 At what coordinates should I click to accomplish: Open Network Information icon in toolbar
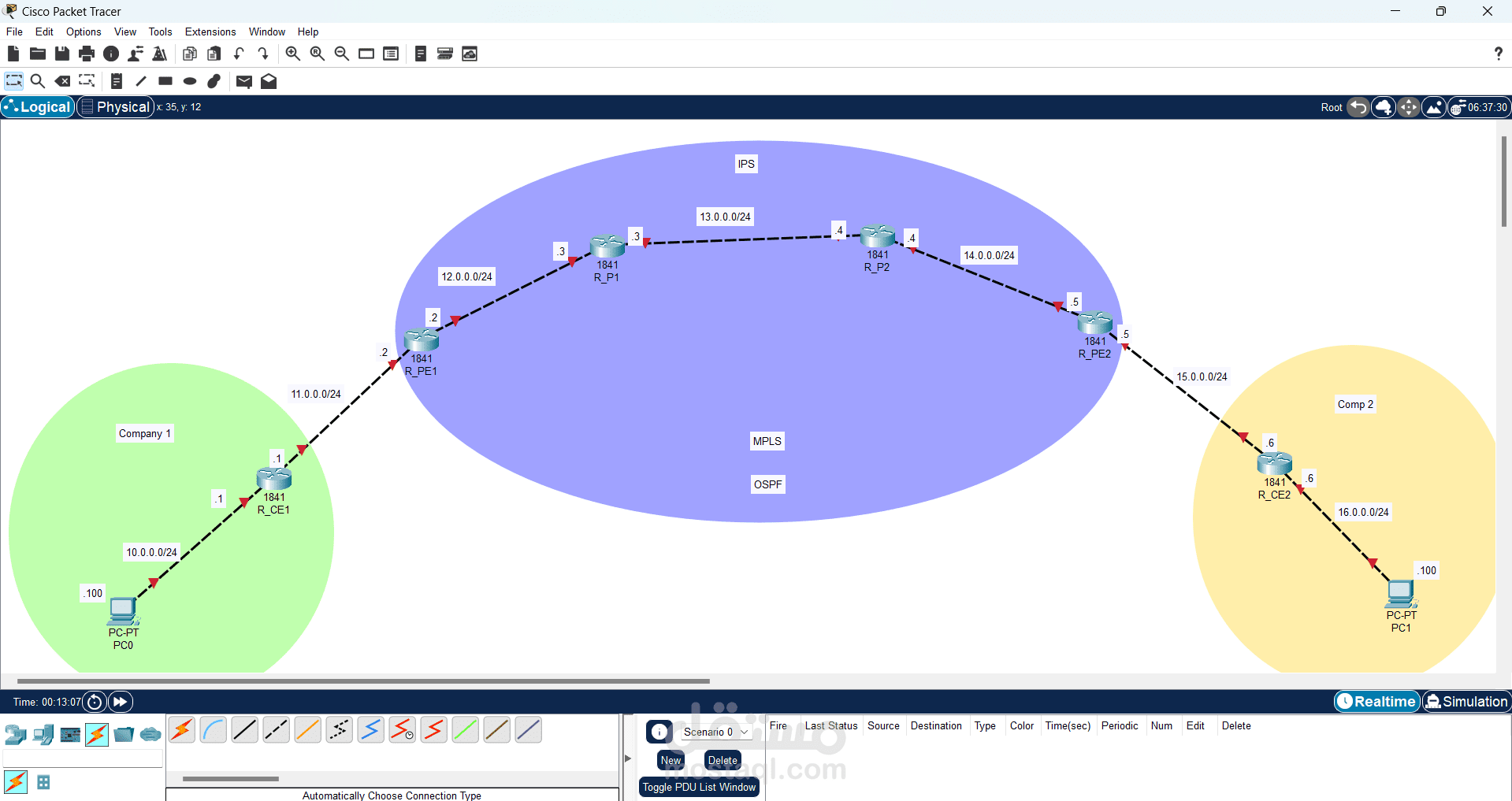(x=111, y=54)
